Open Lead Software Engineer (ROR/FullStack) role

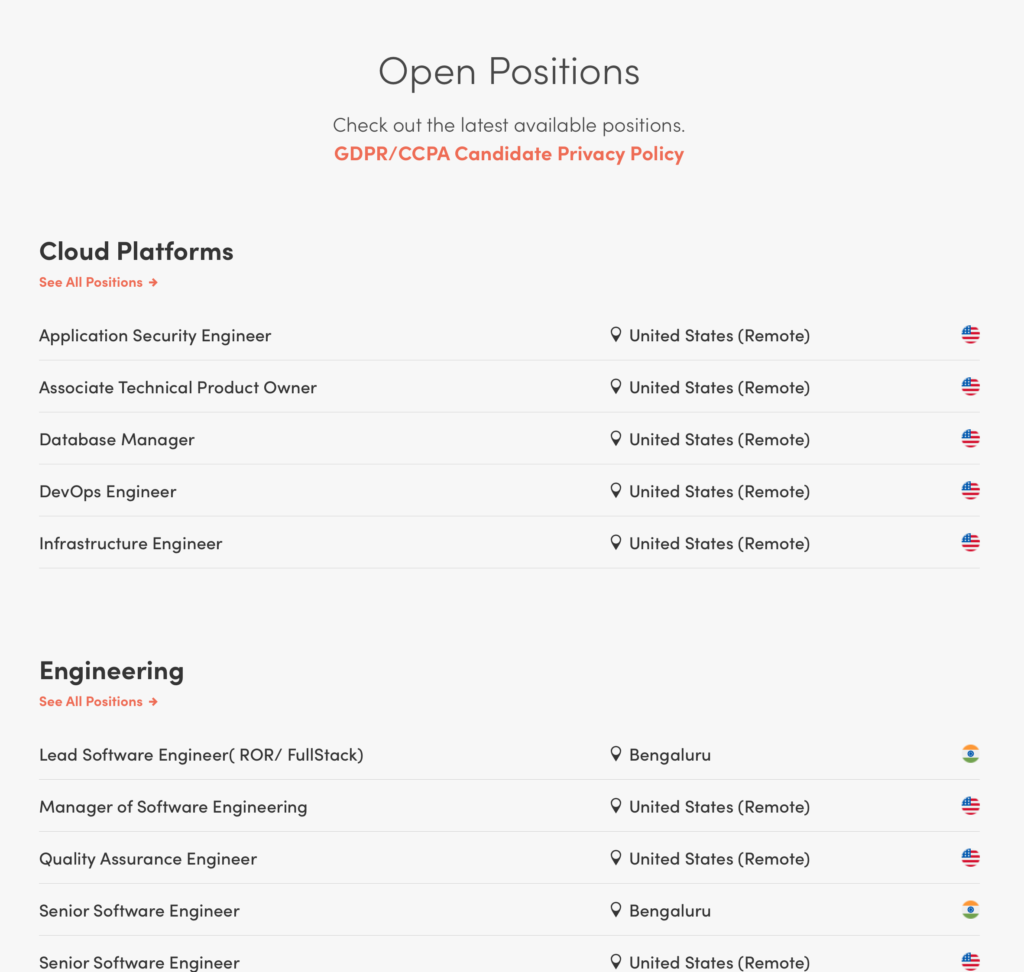click(201, 755)
